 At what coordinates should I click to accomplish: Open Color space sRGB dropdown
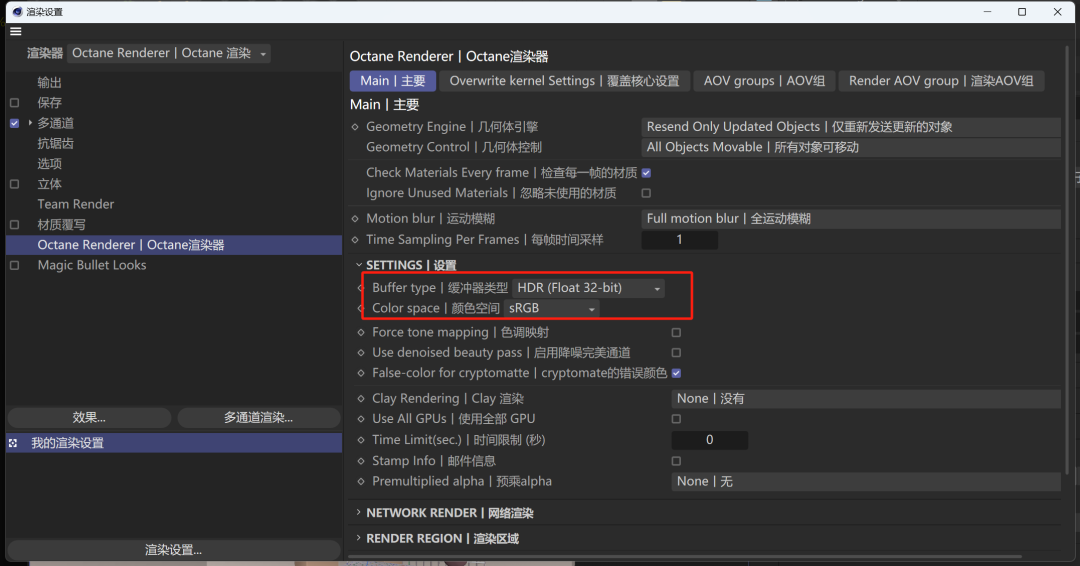(x=552, y=308)
